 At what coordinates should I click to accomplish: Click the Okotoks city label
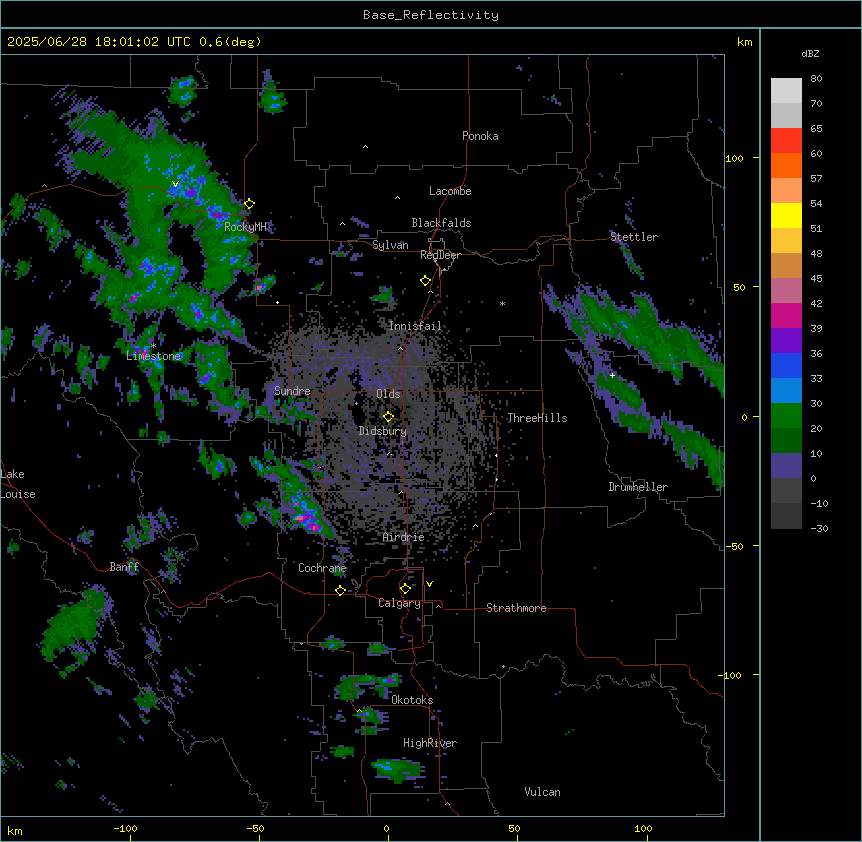pyautogui.click(x=412, y=700)
